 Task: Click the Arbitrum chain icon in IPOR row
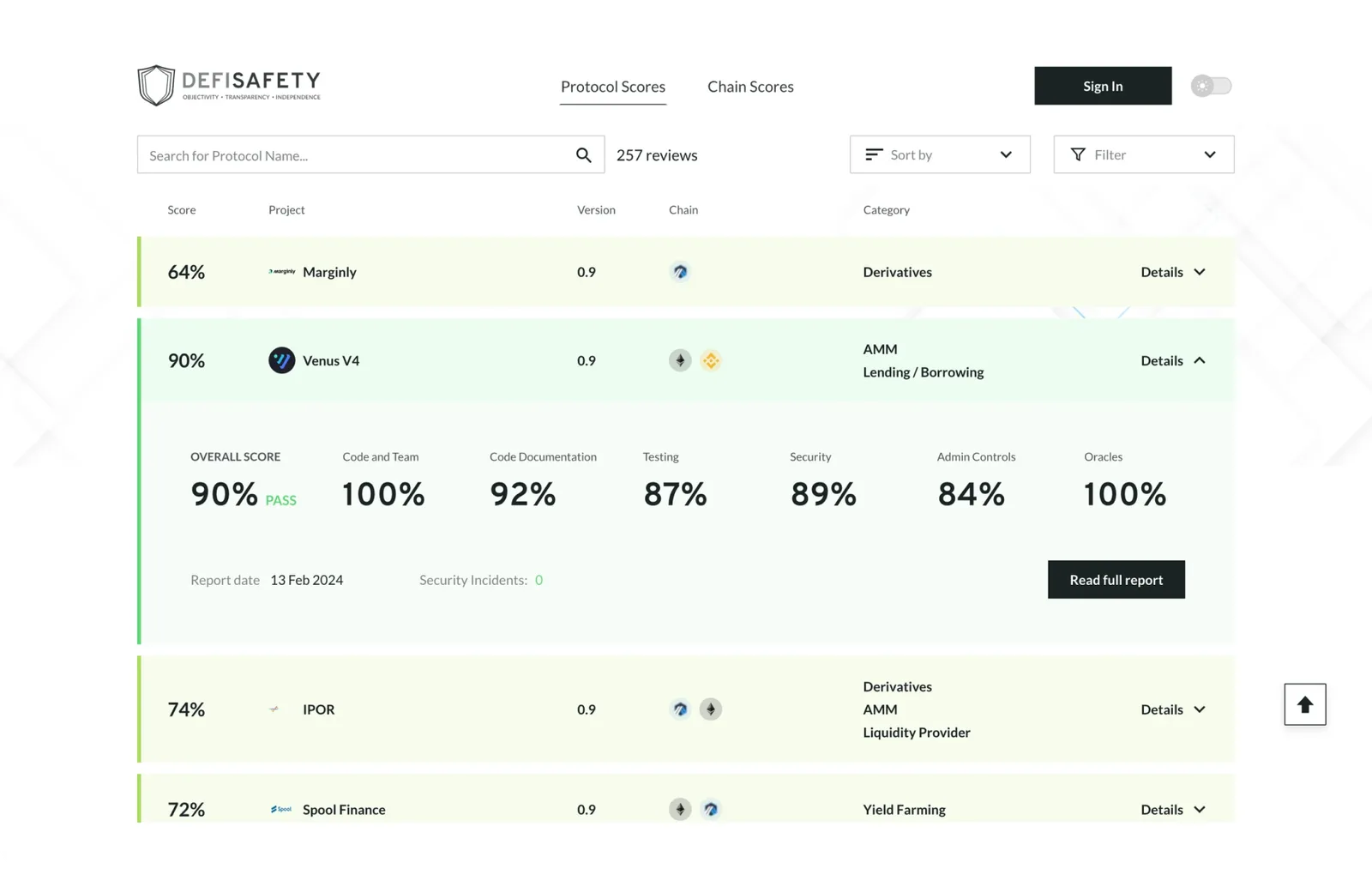point(680,709)
